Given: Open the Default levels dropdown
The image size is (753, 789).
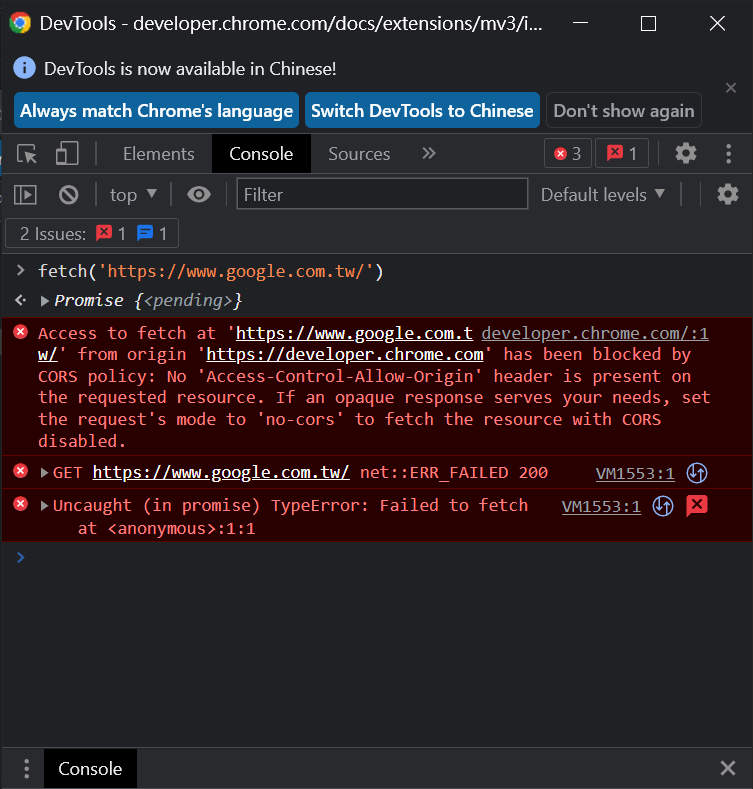Looking at the screenshot, I should point(603,194).
